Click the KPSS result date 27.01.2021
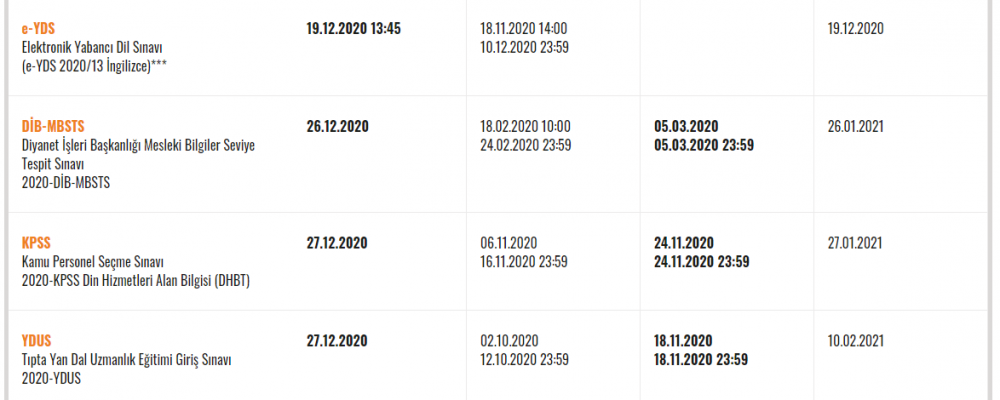 click(855, 243)
